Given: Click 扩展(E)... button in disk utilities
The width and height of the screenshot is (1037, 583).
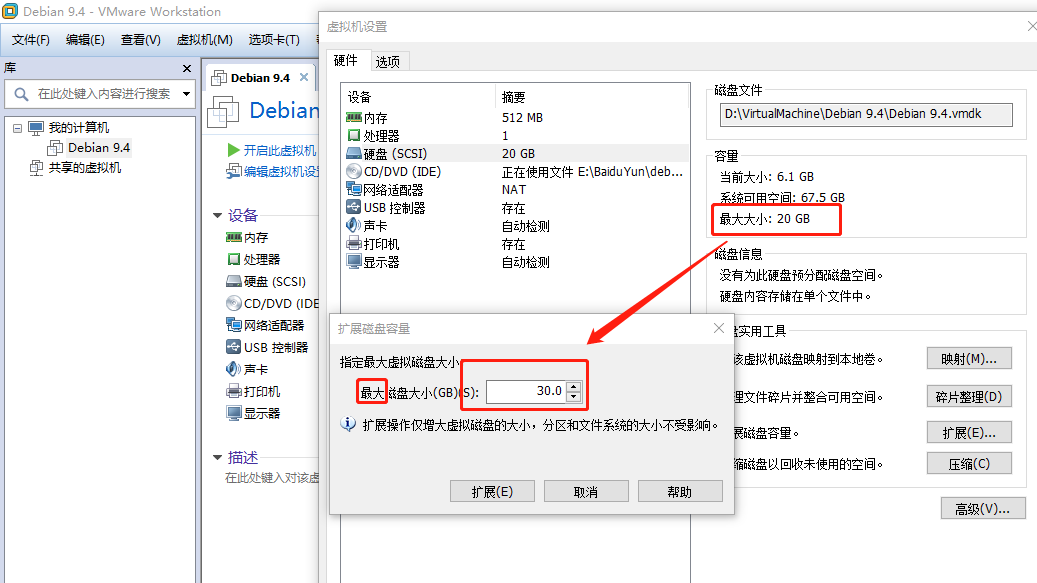Looking at the screenshot, I should [969, 433].
